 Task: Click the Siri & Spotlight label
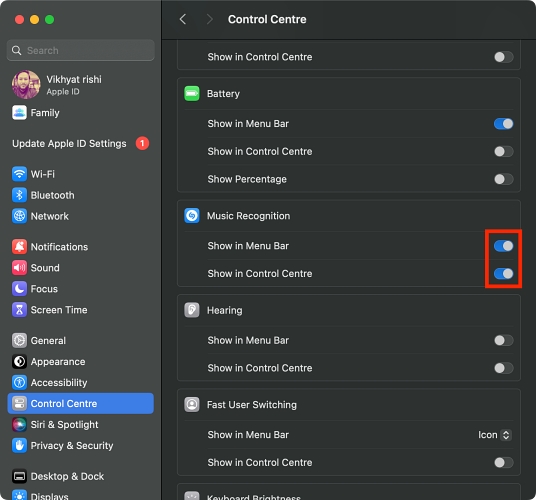[x=64, y=424]
